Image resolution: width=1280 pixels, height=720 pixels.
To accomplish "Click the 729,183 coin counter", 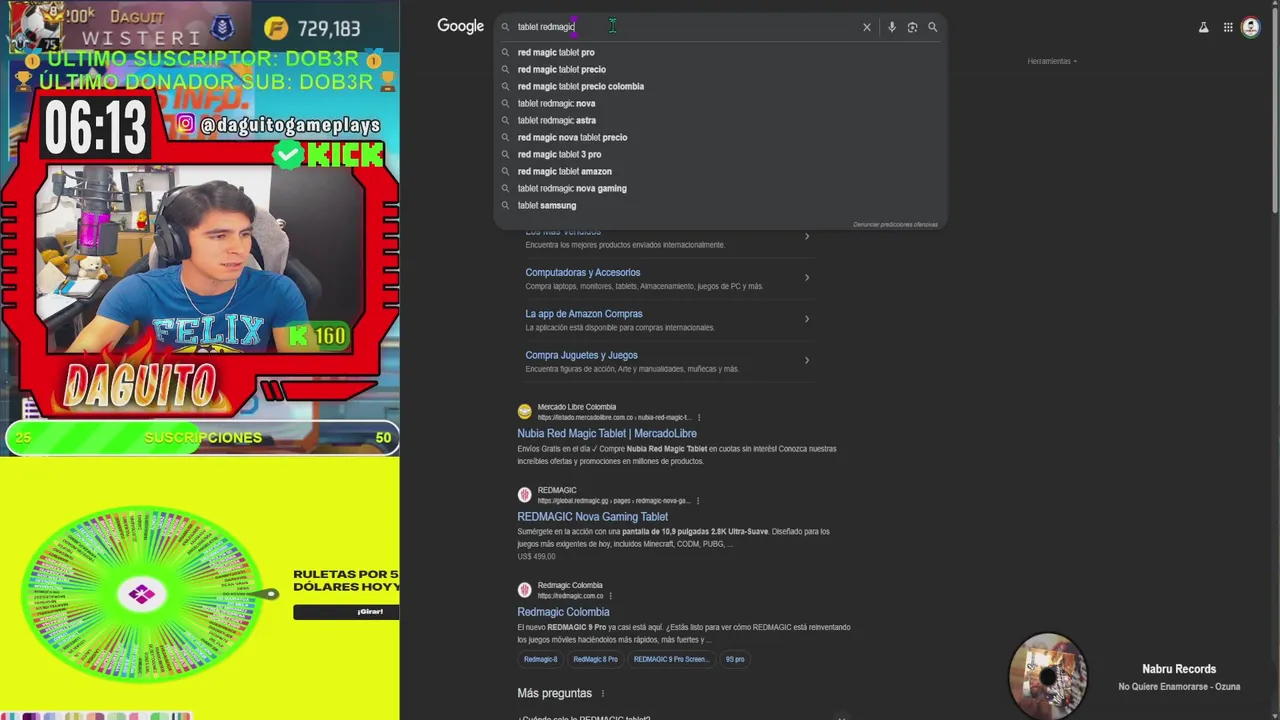I will [328, 29].
